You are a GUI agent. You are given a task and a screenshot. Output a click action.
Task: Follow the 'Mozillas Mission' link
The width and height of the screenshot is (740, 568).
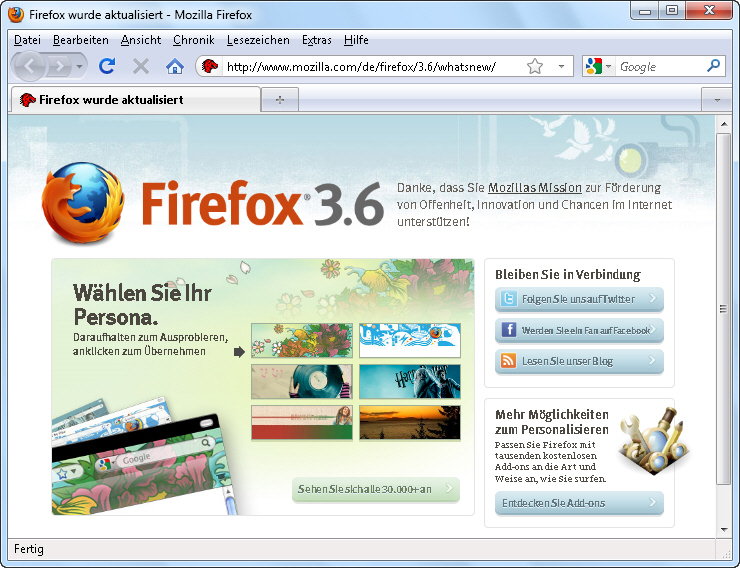[x=532, y=187]
